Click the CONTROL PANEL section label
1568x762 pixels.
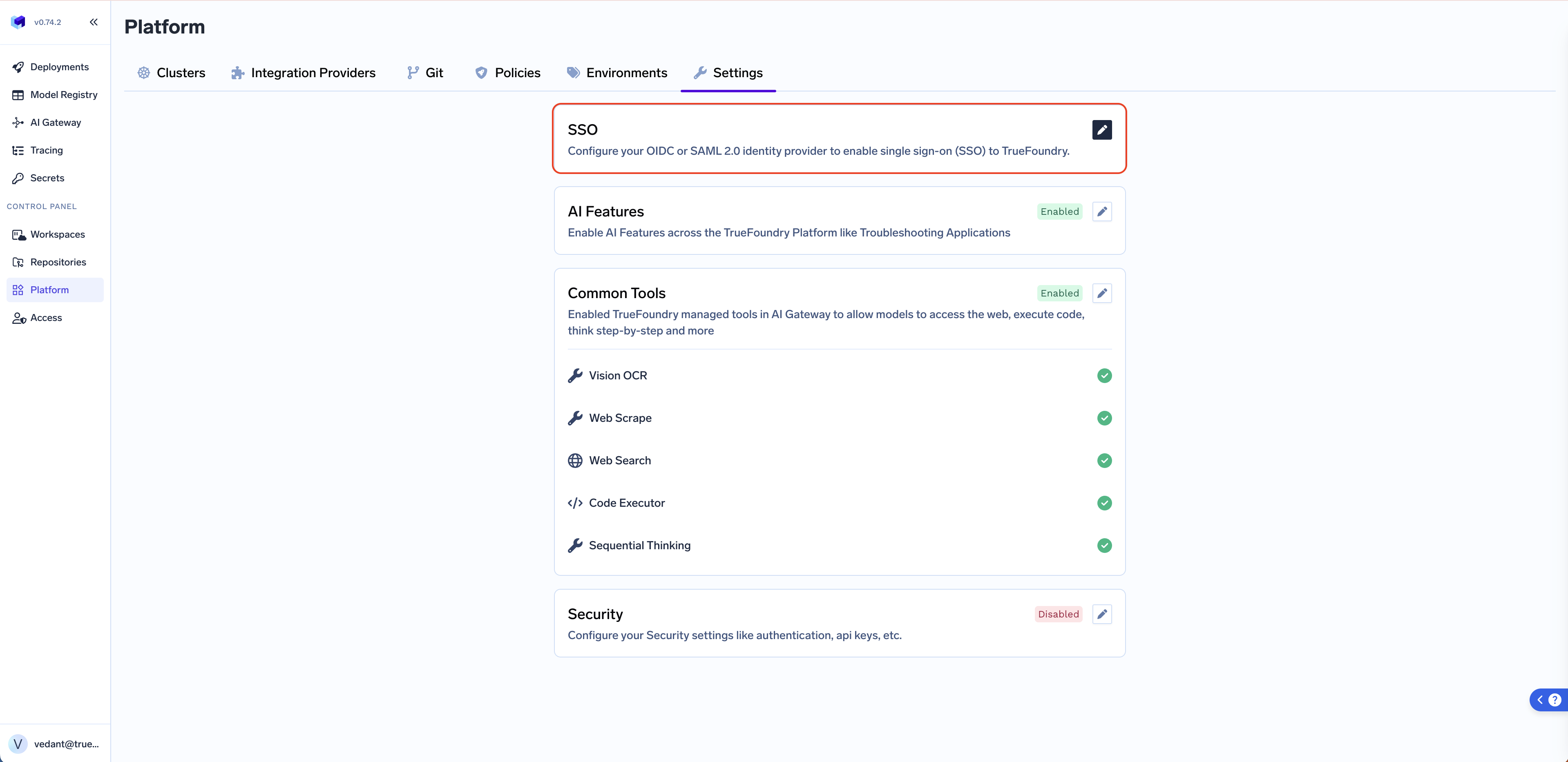pyautogui.click(x=41, y=207)
